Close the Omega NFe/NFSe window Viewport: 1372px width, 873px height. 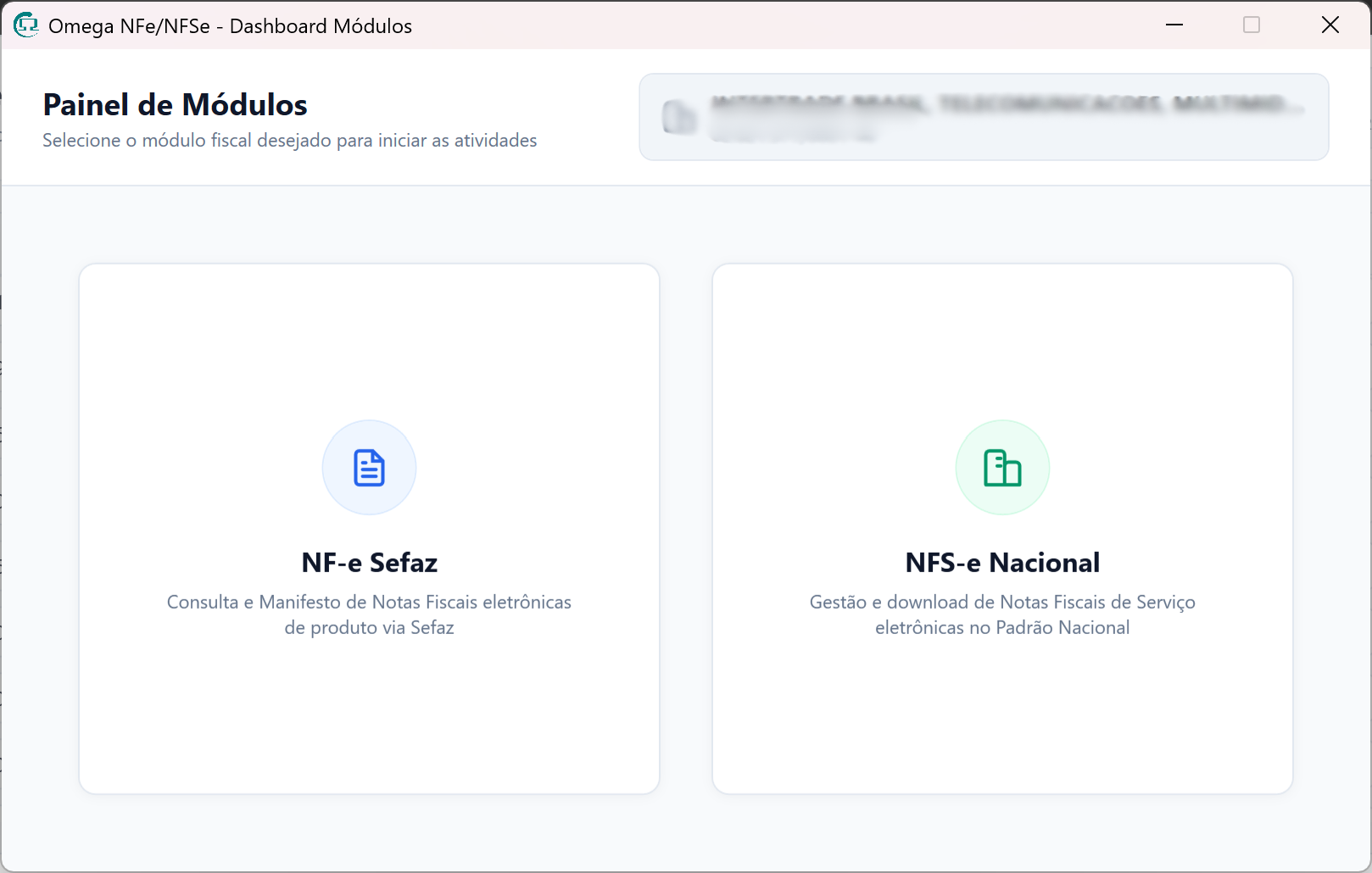(x=1330, y=25)
